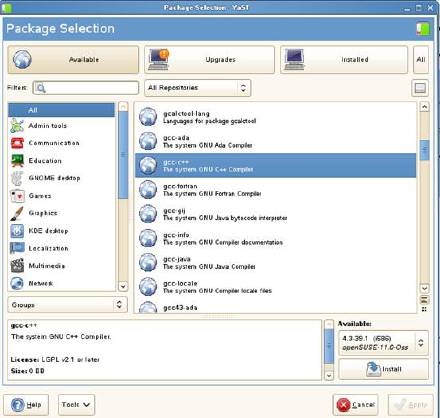The image size is (440, 418).
Task: Click the grid-mode dots icon below package scrollbar
Action: 424,309
